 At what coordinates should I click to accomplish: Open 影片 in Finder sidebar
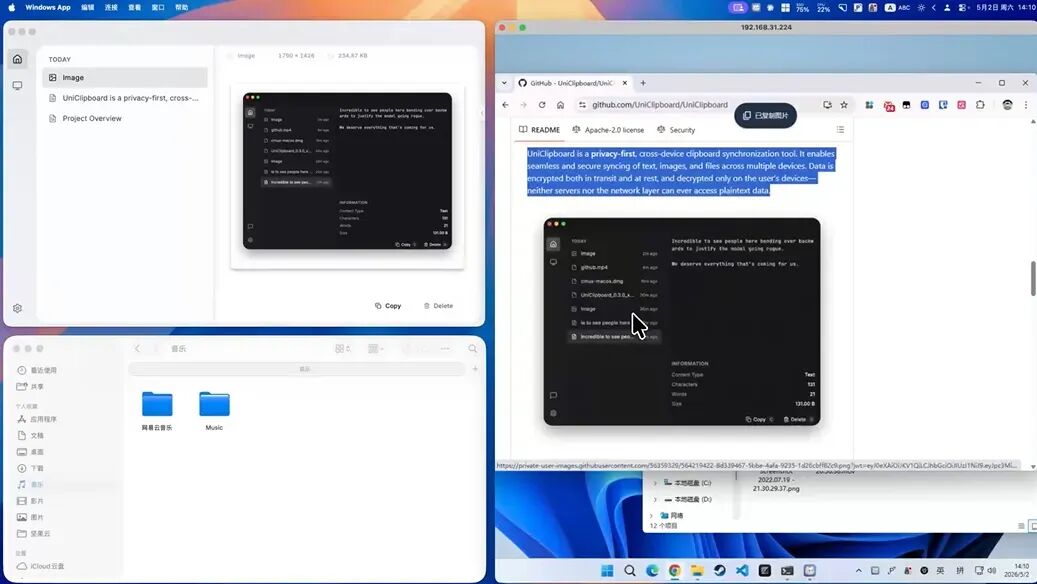click(31, 501)
